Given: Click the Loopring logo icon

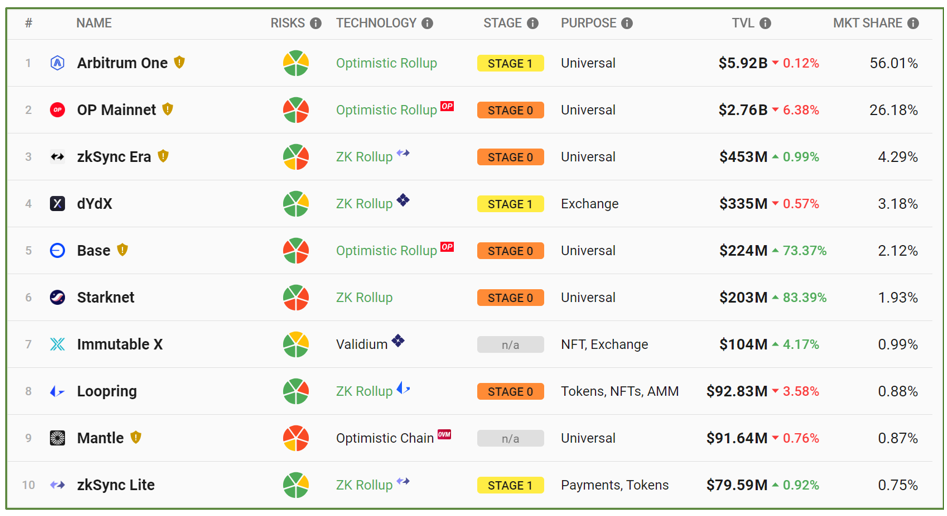Looking at the screenshot, I should point(57,392).
